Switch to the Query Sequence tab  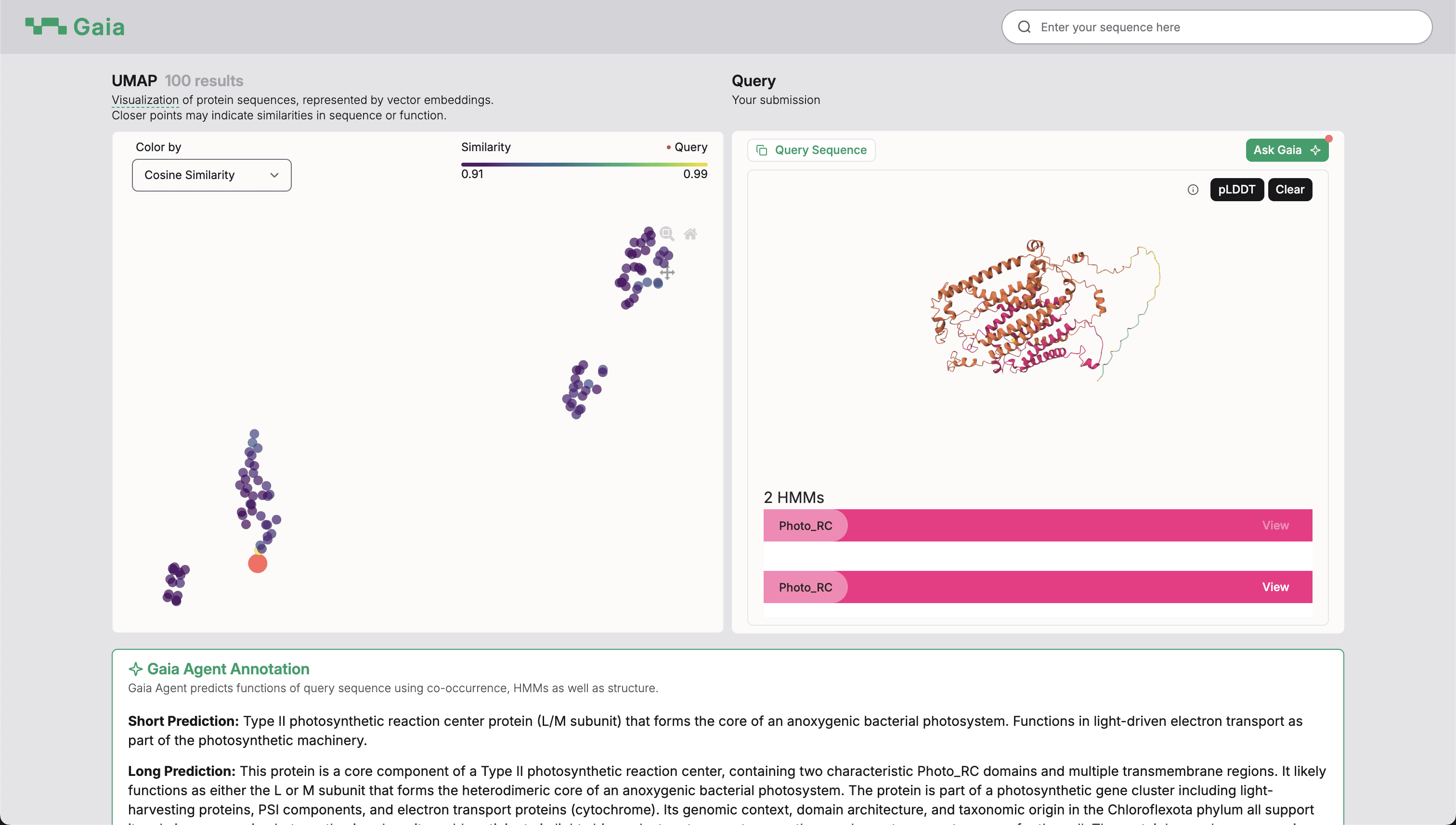(810, 150)
